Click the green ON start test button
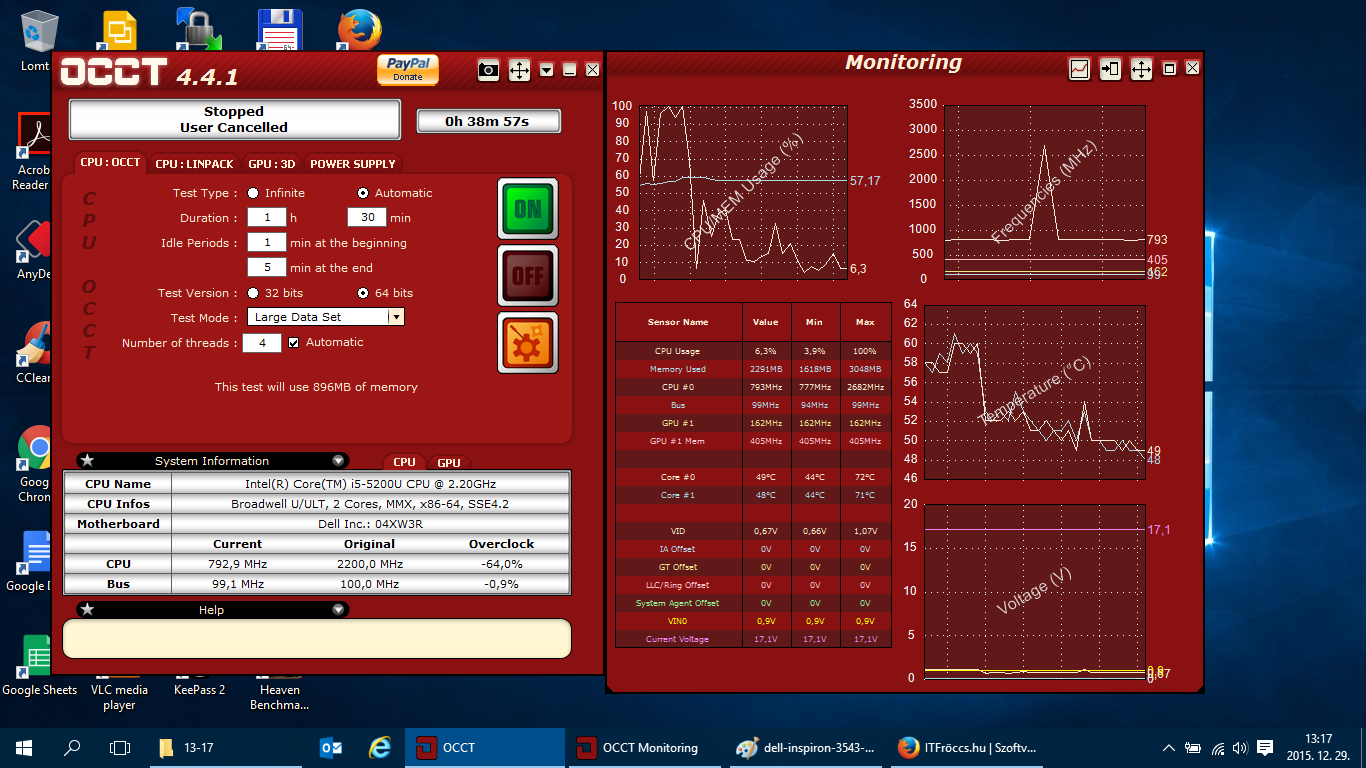The height and width of the screenshot is (768, 1366). (x=527, y=208)
